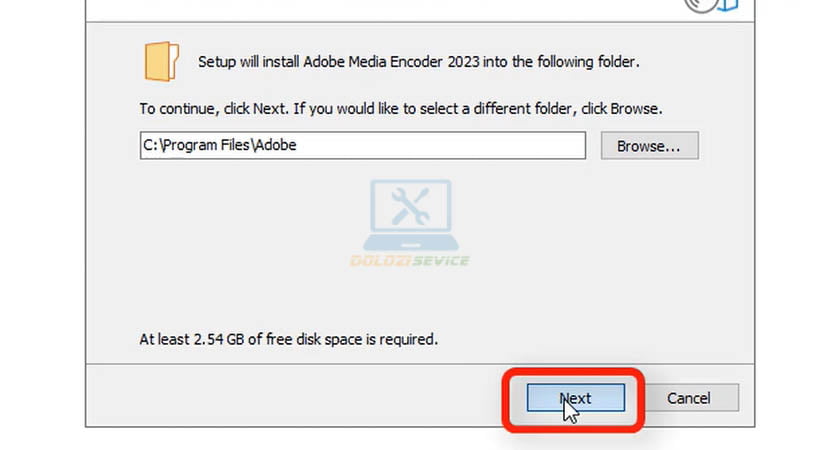Viewport: 820px width, 450px height.
Task: Place cursor at the empty end of the path field
Action: tap(450, 145)
